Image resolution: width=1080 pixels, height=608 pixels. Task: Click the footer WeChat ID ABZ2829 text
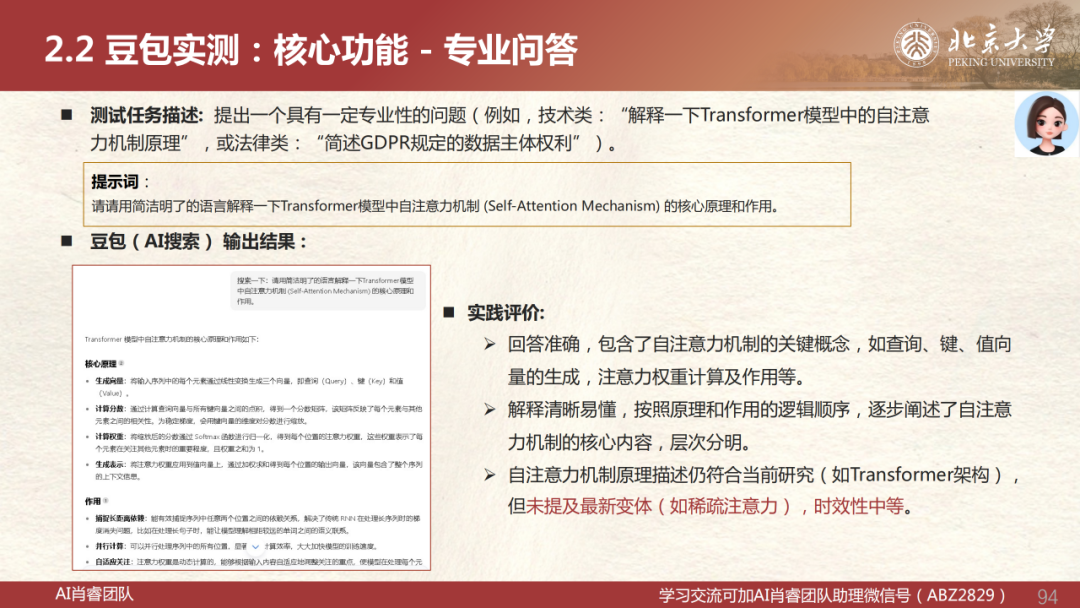[x=960, y=595]
